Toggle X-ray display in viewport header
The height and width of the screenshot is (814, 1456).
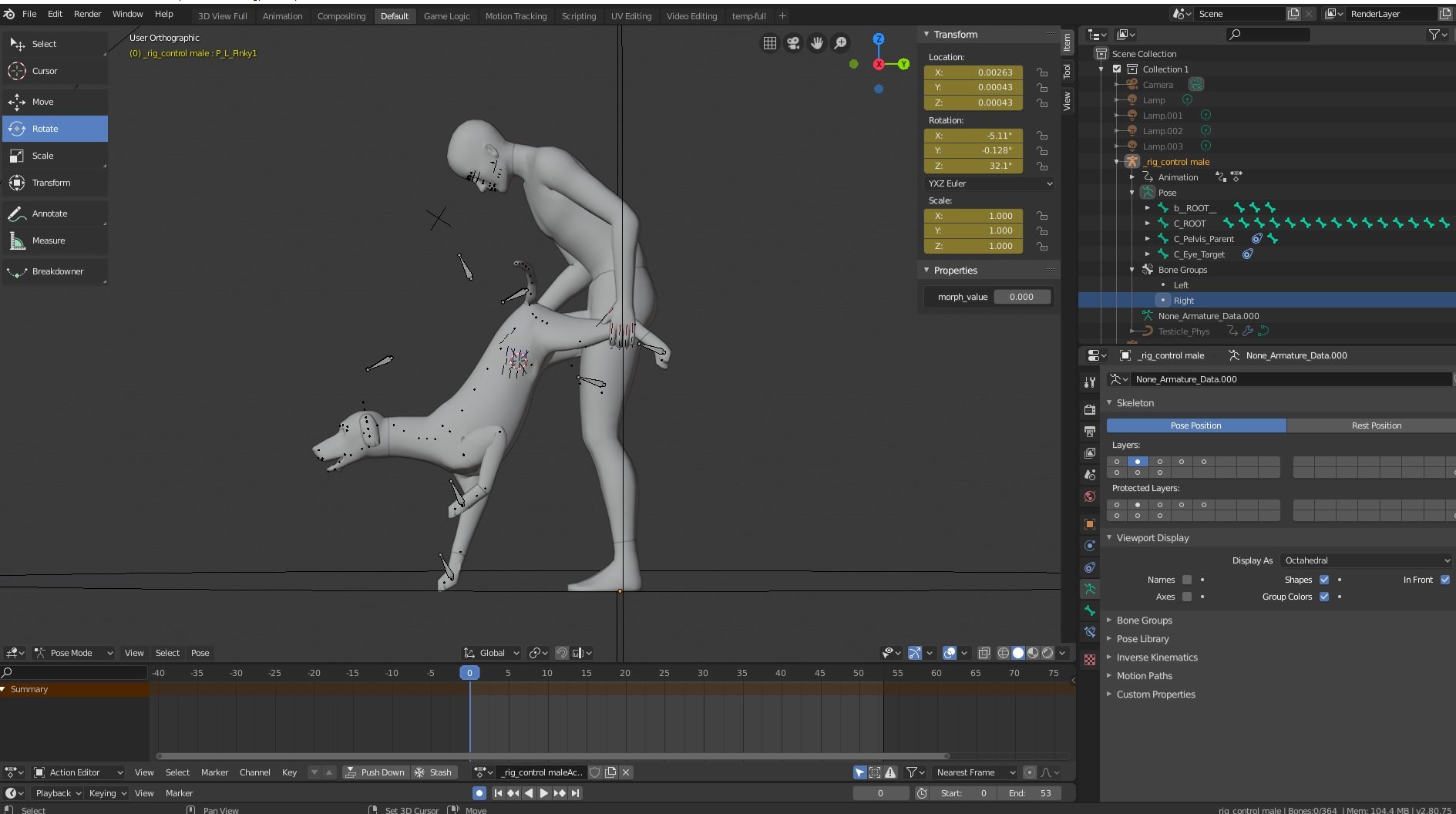tap(984, 653)
